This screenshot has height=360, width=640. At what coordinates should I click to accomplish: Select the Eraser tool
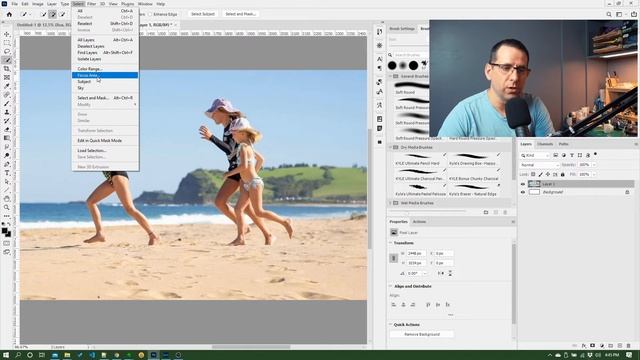point(7,129)
